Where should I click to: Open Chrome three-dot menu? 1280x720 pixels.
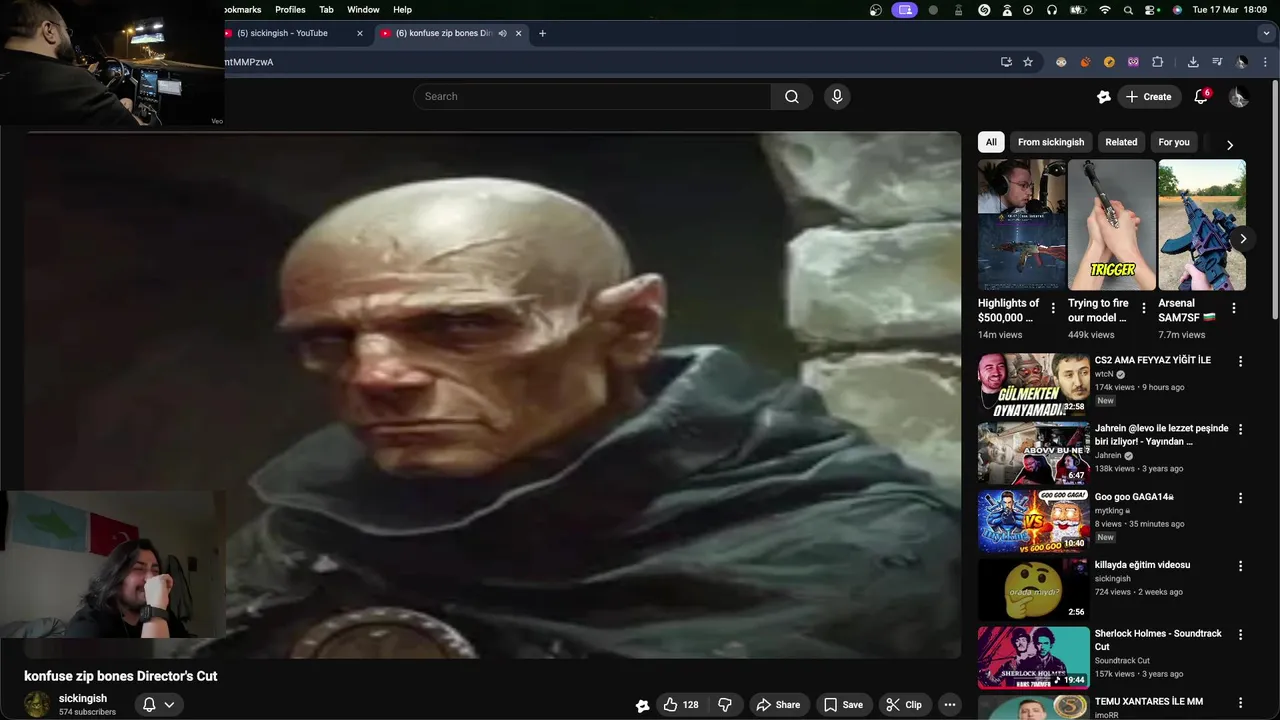pos(1266,62)
